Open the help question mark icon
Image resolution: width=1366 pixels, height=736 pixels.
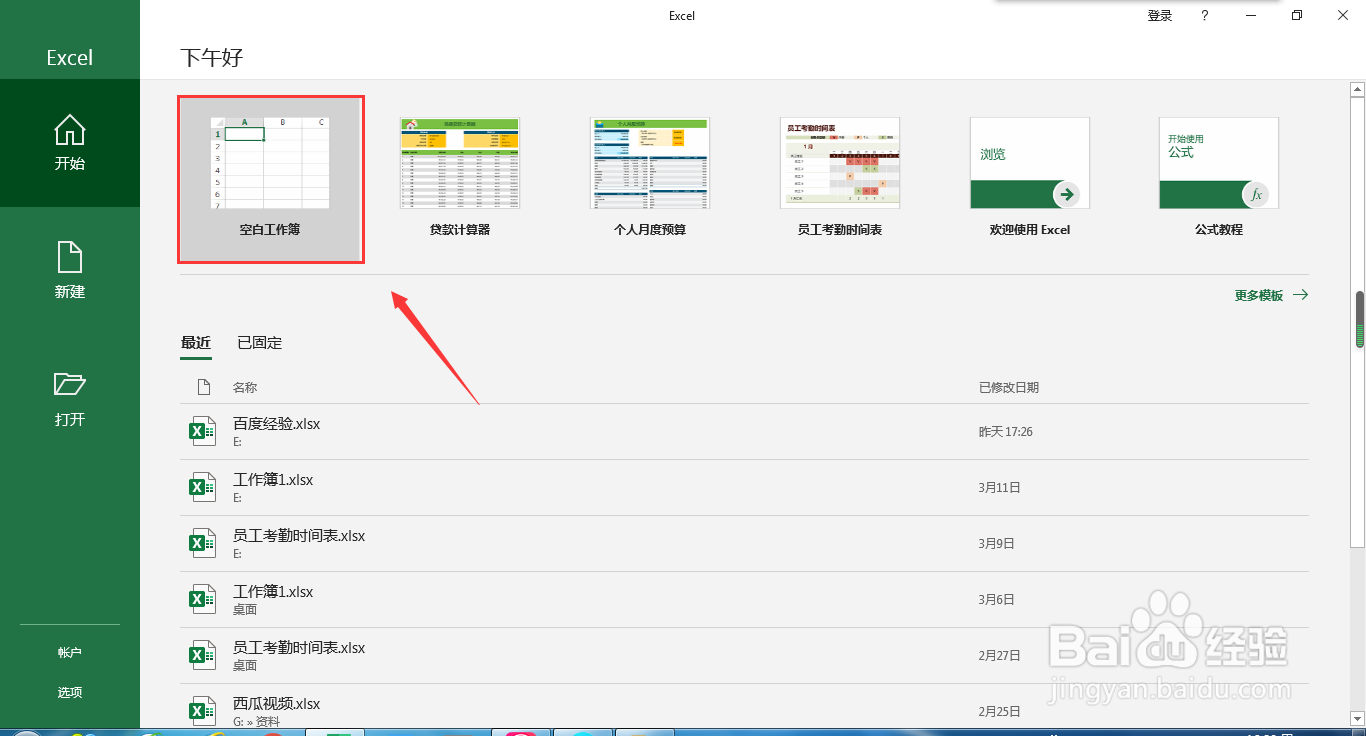pos(1205,16)
